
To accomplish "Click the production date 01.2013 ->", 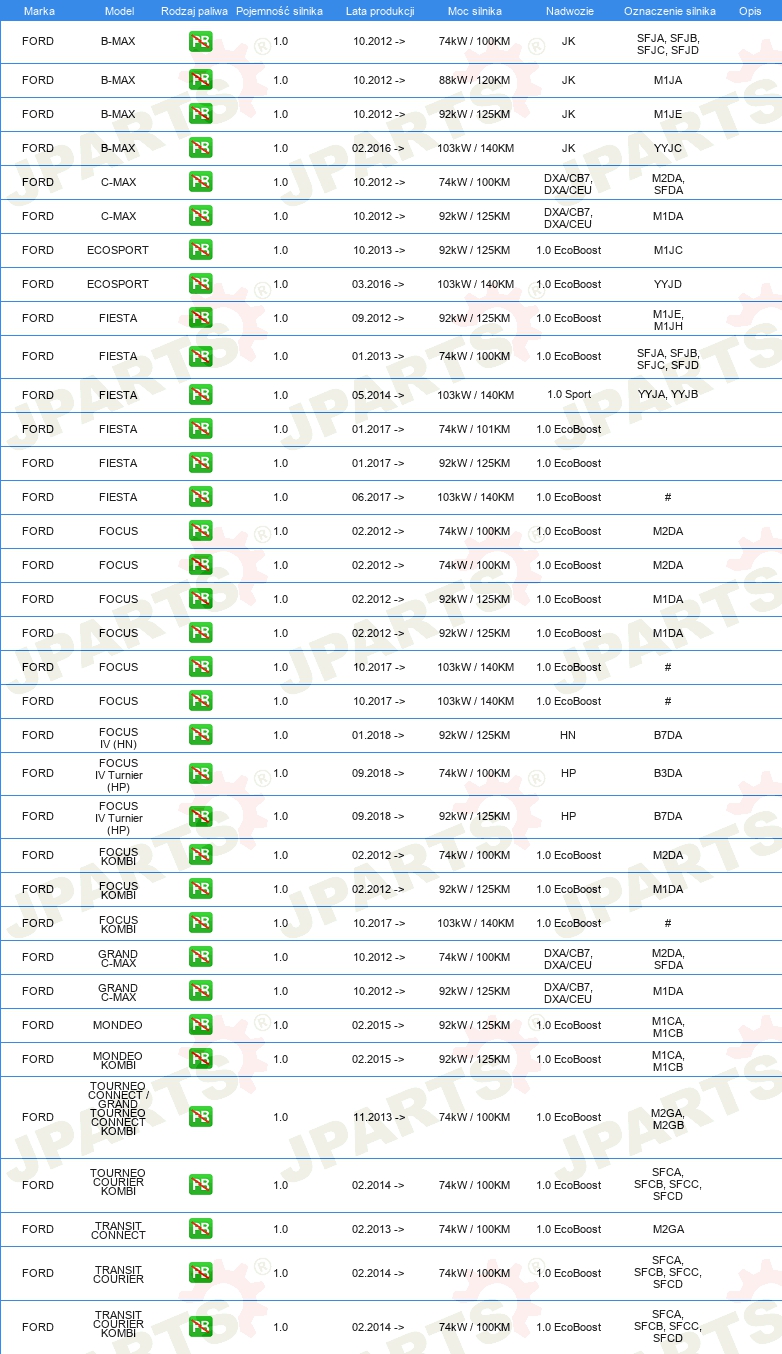I will [x=379, y=357].
